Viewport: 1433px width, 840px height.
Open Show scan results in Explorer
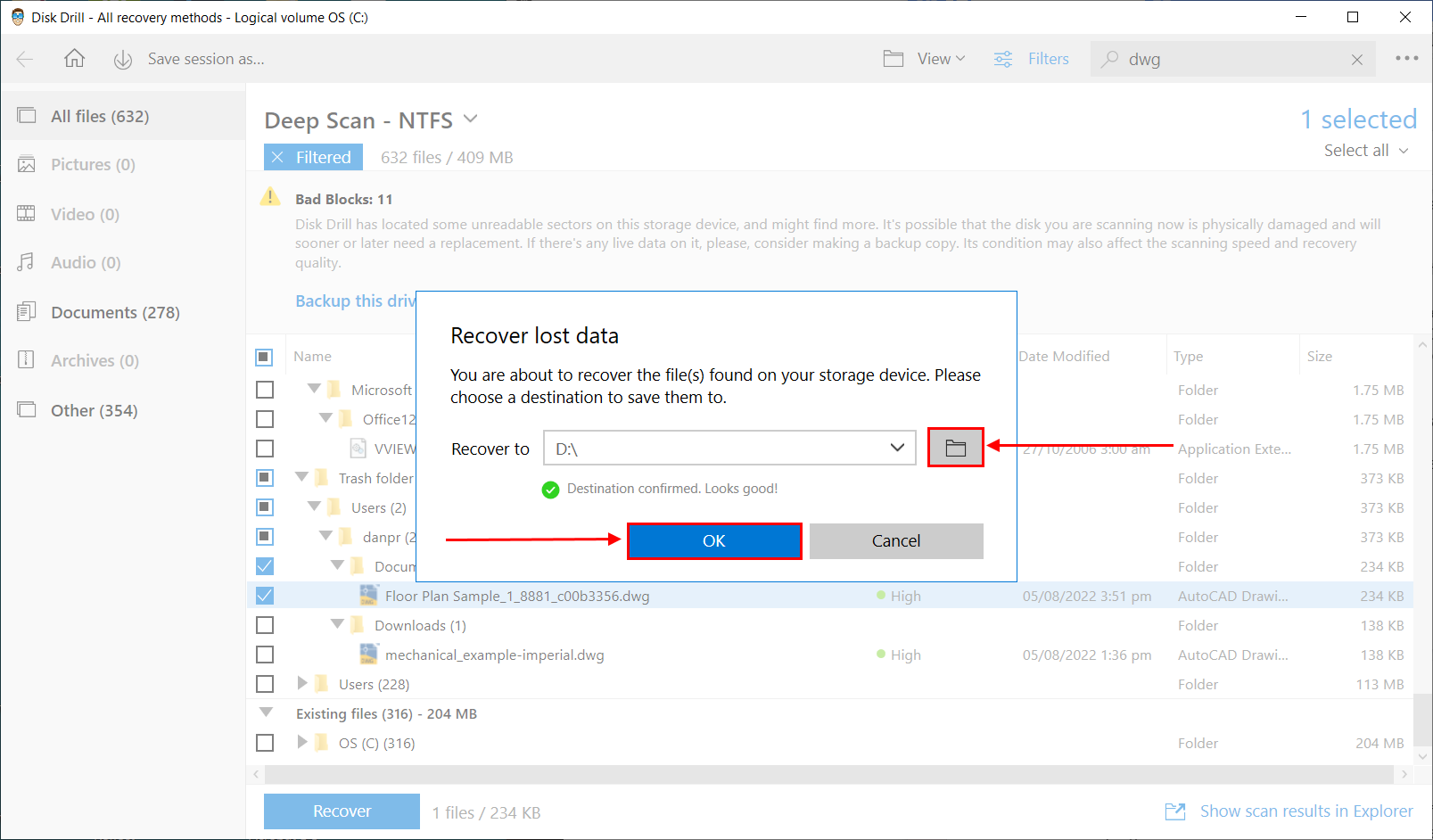pos(1306,811)
